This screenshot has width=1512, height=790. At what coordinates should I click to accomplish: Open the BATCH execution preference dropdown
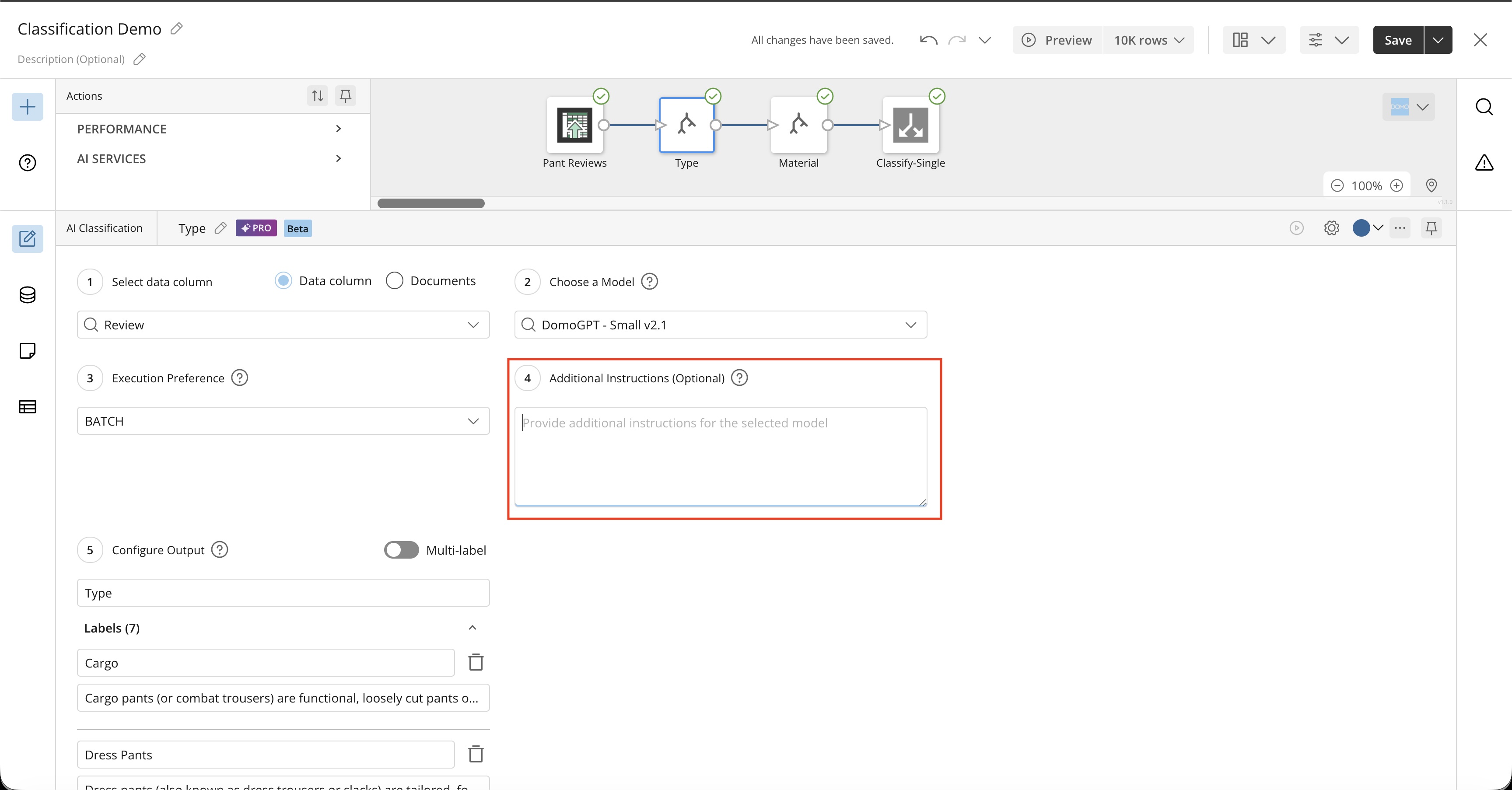(x=283, y=421)
